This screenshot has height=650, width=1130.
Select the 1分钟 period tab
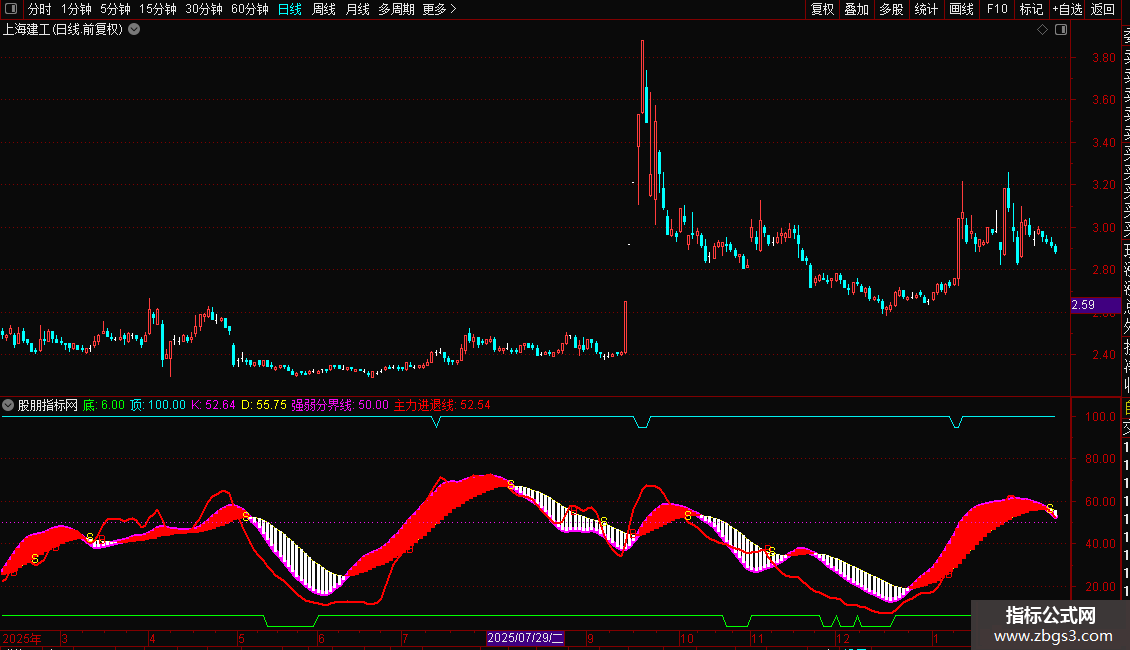[76, 9]
